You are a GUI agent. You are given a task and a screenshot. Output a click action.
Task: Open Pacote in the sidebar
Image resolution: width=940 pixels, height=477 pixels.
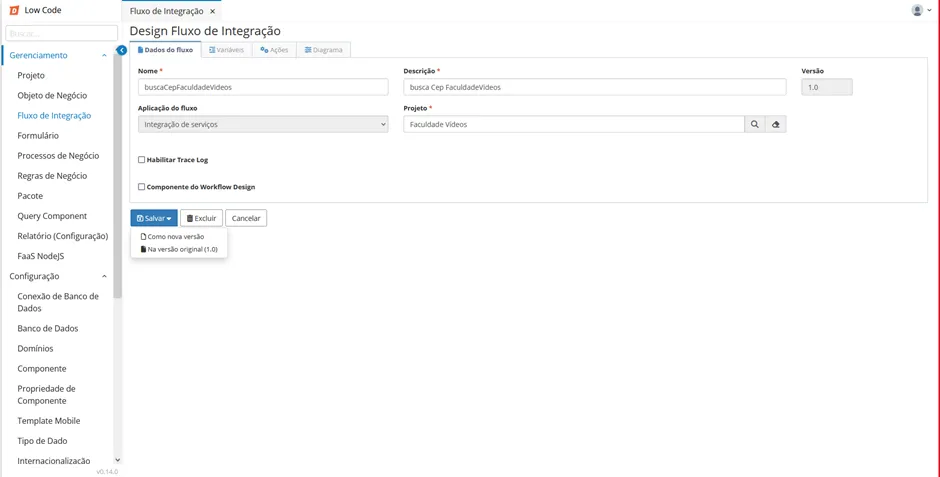[30, 196]
